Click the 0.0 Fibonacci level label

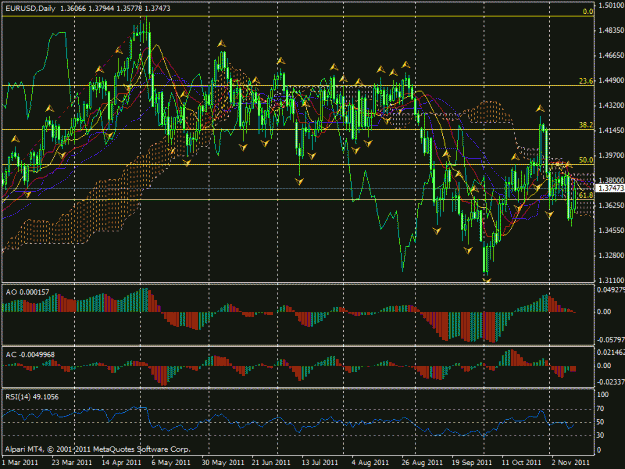[588, 12]
